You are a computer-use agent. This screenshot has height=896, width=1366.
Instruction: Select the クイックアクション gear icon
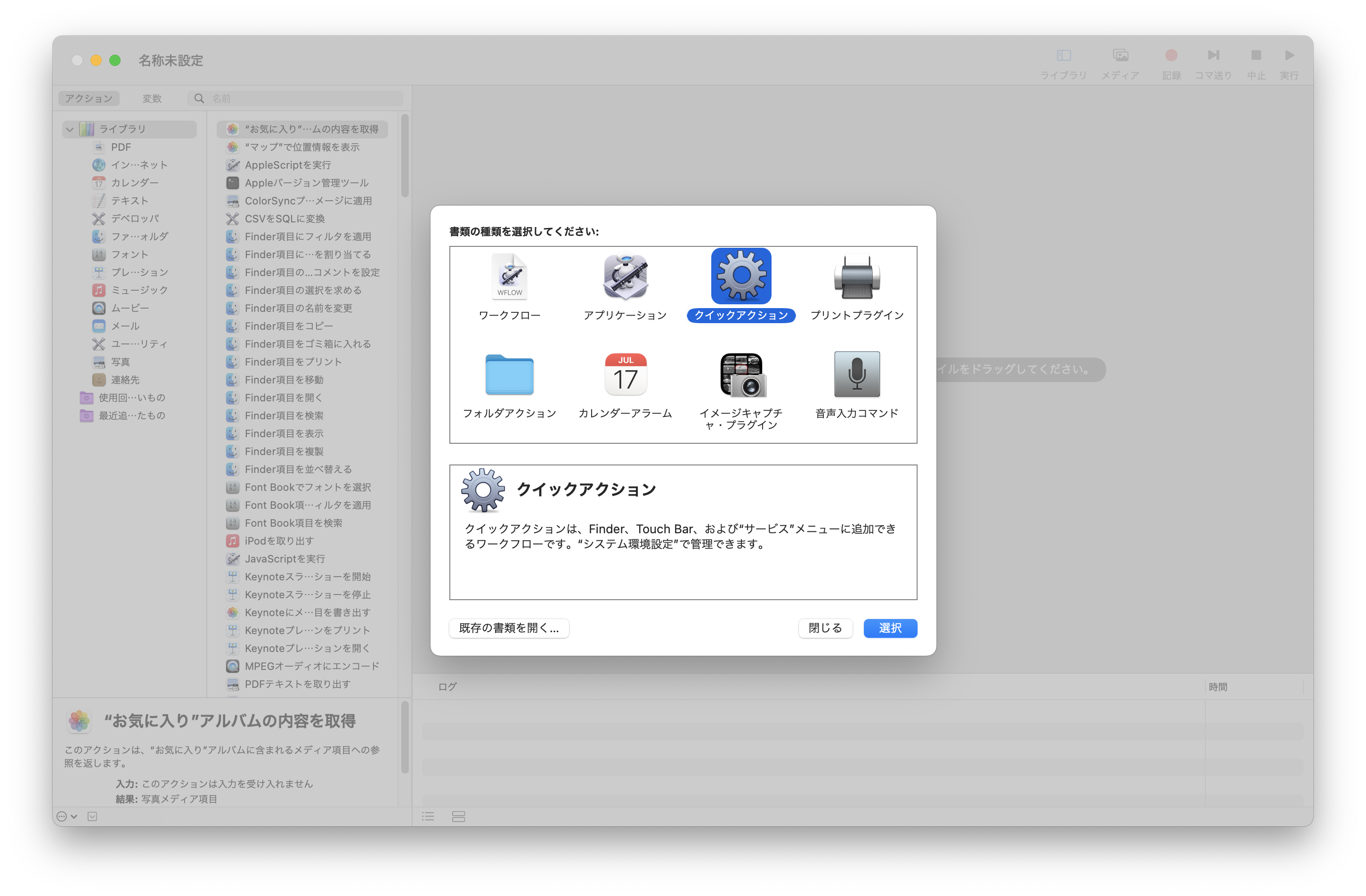coord(741,276)
